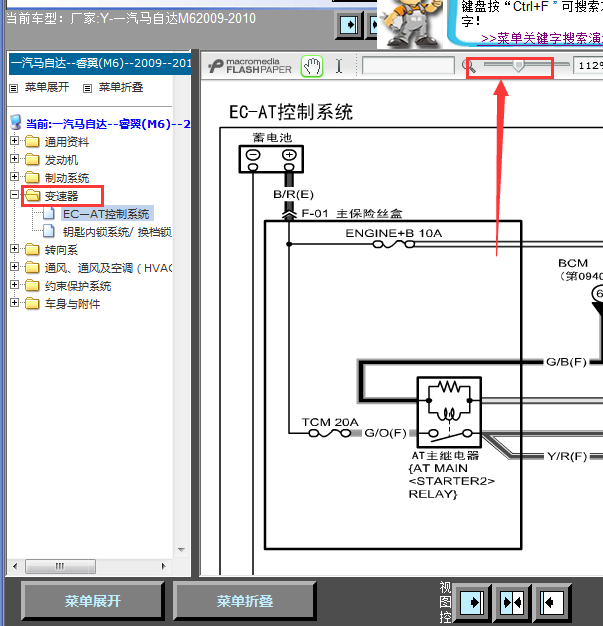Click the top 菜单展开 text link
603x626 pixels.
coord(47,87)
